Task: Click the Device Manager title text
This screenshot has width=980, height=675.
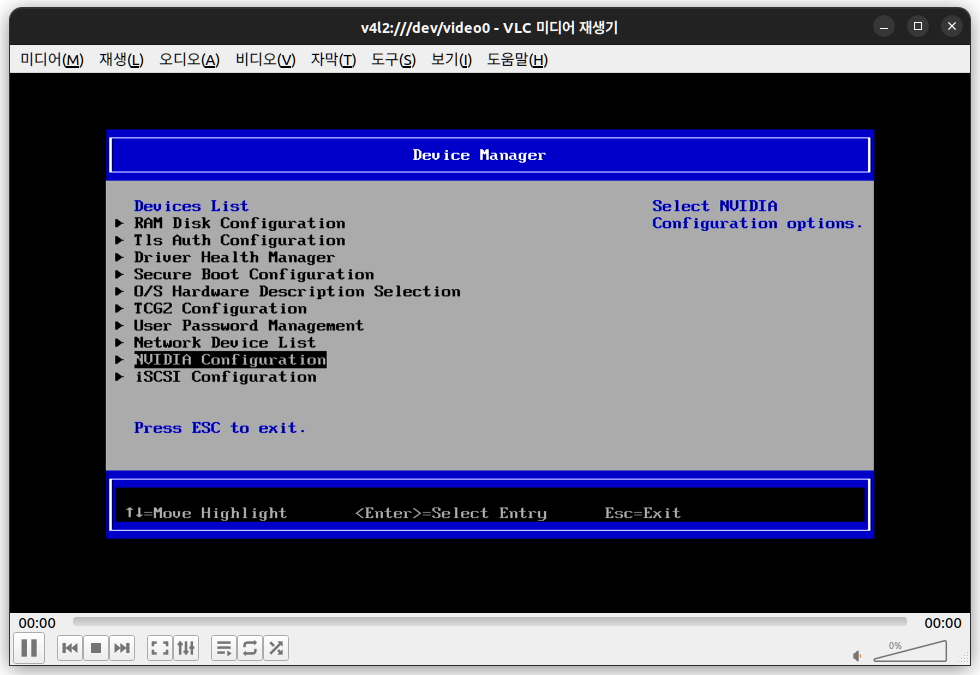Action: pyautogui.click(x=479, y=155)
